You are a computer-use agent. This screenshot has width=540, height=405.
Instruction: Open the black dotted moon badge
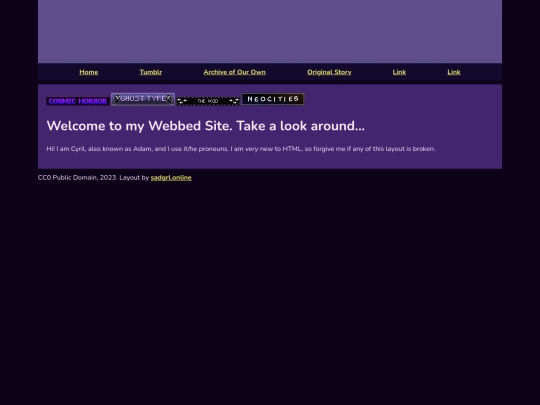(x=208, y=101)
